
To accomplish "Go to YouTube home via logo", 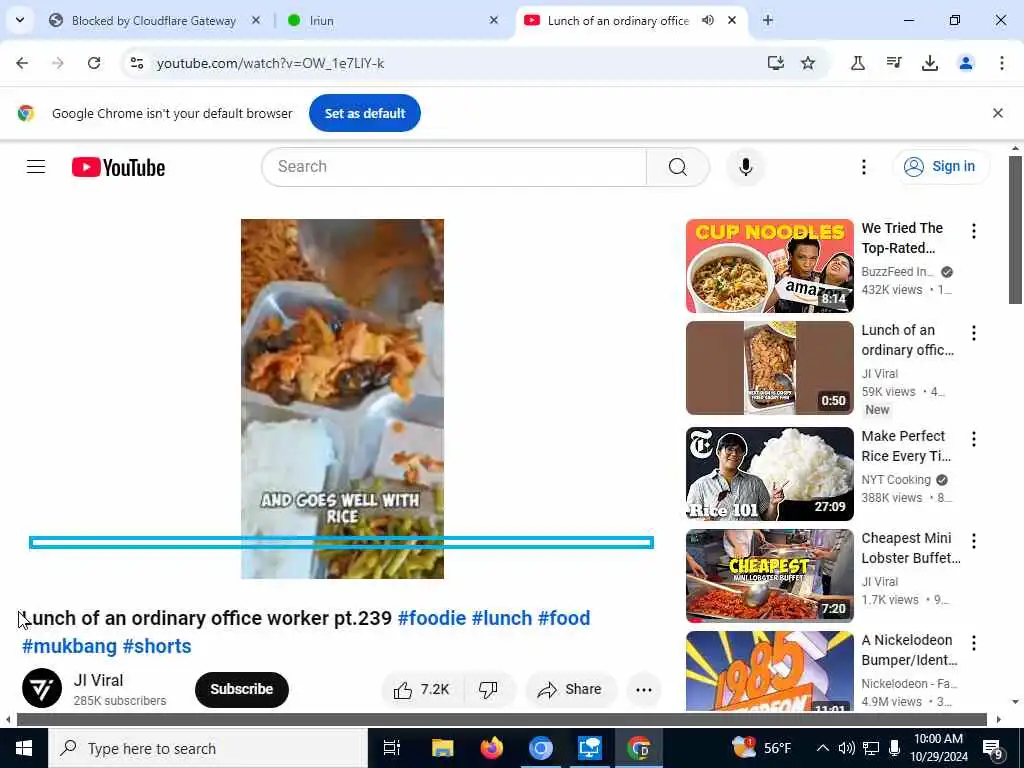I will coord(118,167).
